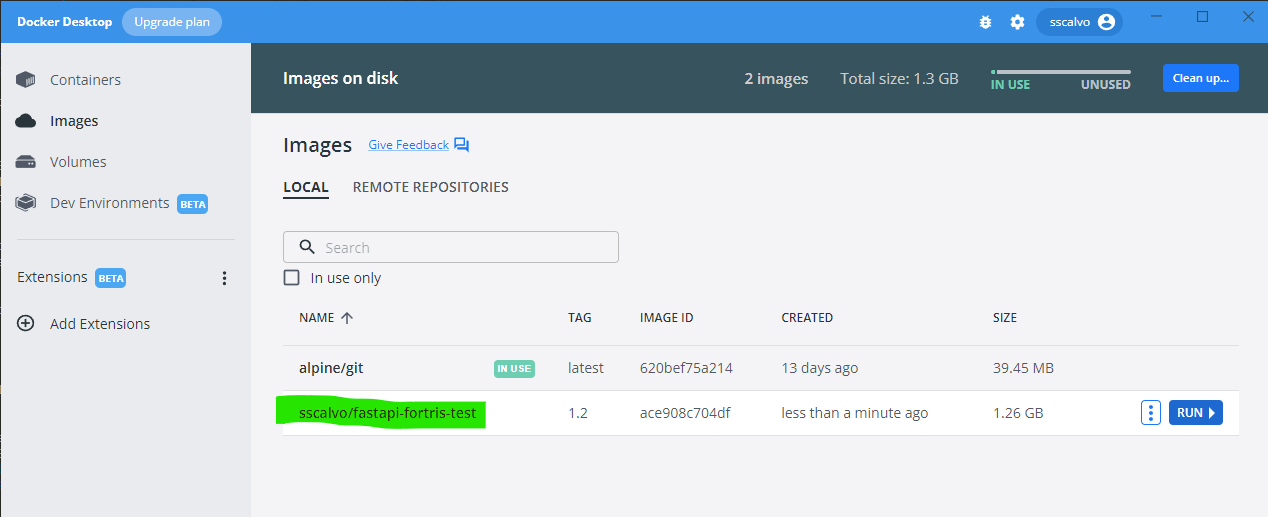Click the CREATED column header
The width and height of the screenshot is (1268, 517).
coord(807,318)
